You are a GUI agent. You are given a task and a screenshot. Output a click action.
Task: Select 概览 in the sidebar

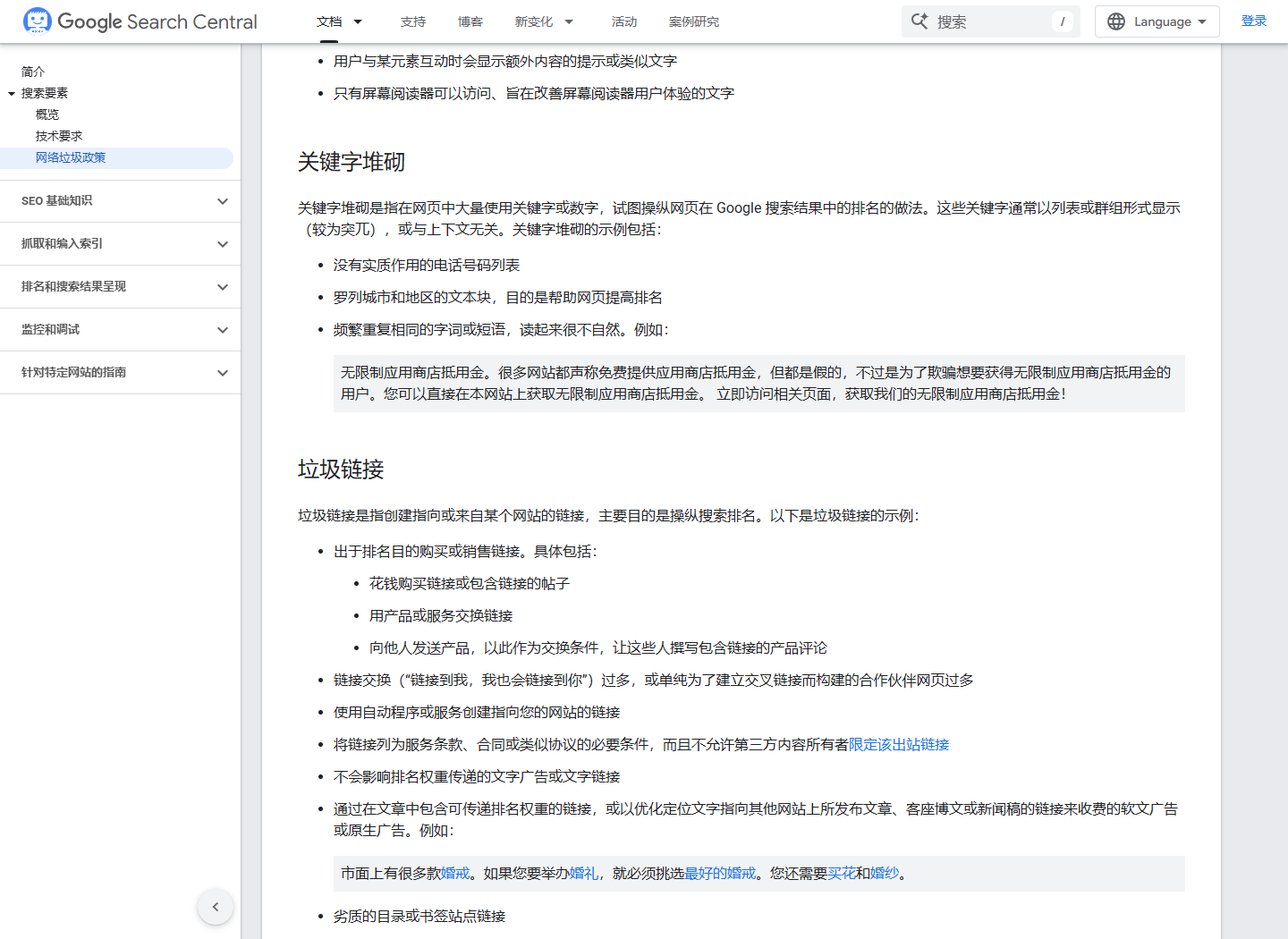tap(47, 114)
